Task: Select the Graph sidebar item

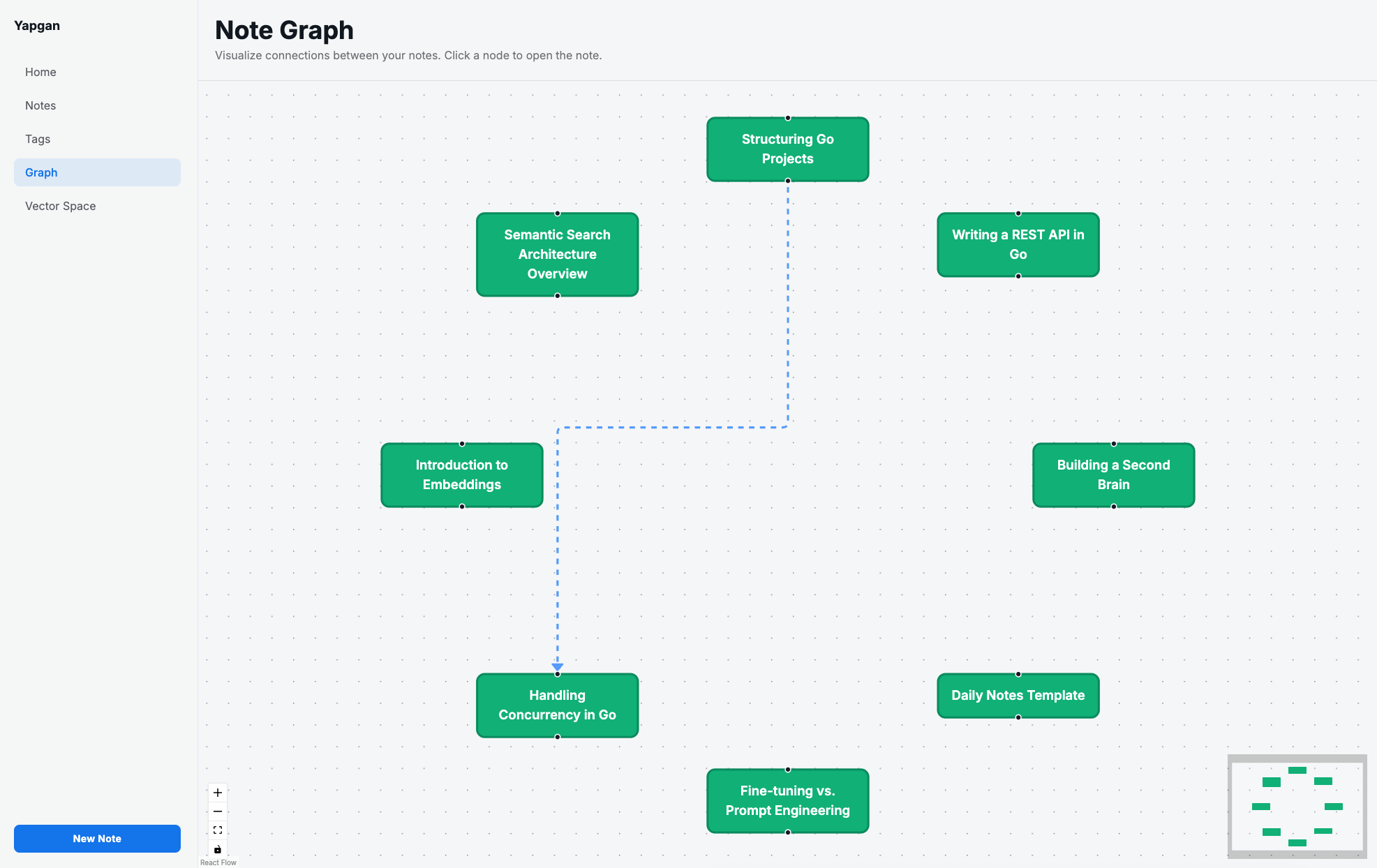Action: (97, 172)
